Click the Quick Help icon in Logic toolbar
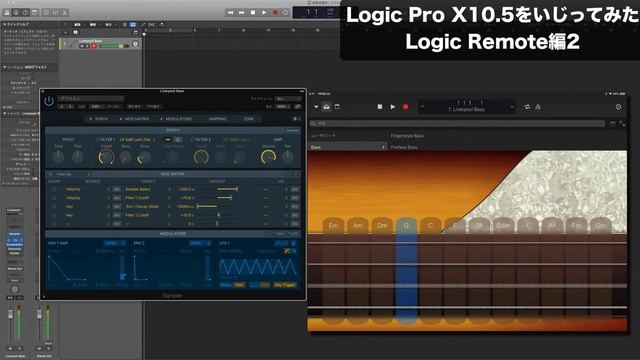 [x=25, y=12]
